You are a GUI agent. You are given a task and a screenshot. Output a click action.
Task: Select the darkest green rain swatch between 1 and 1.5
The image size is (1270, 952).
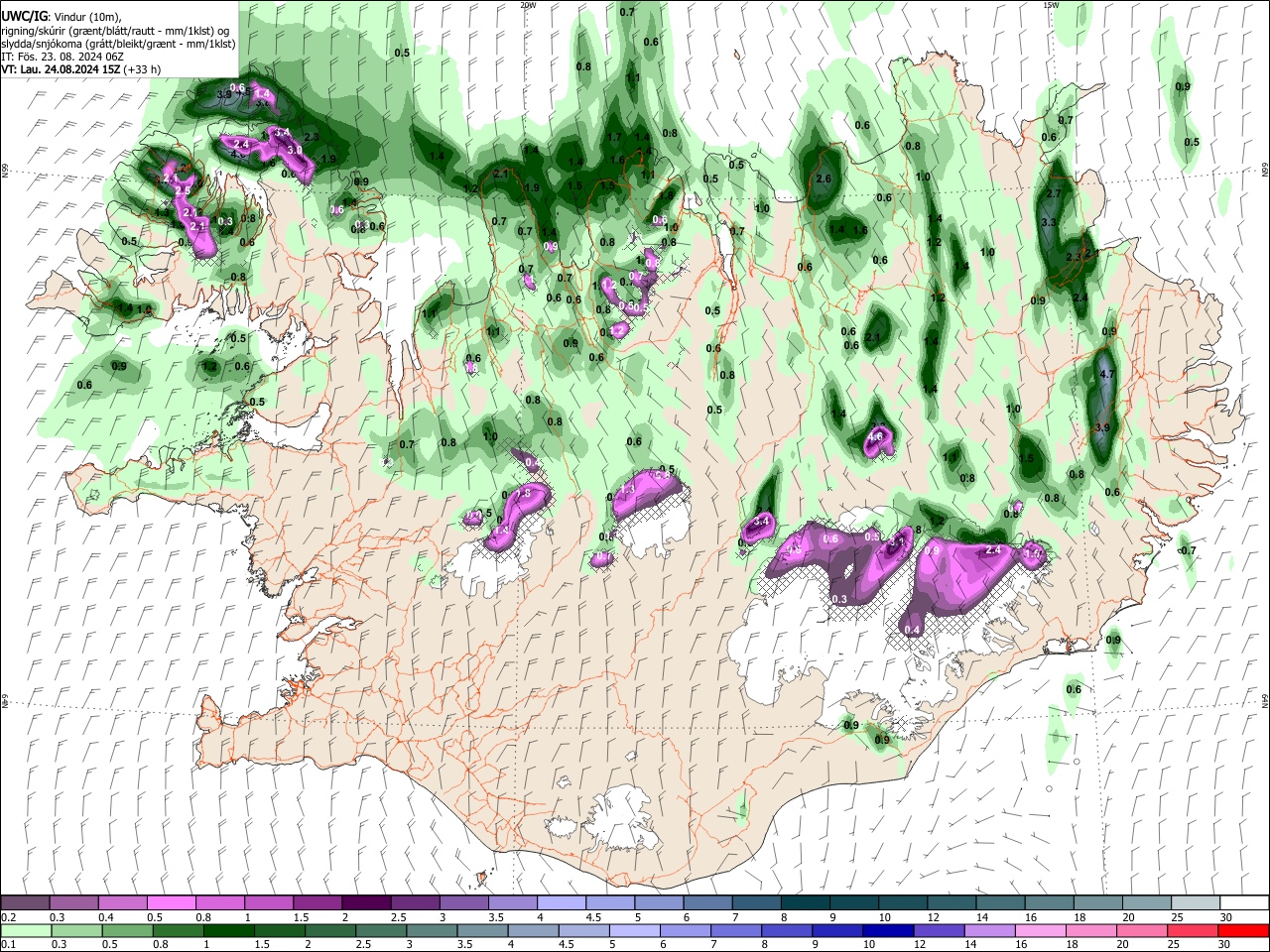228,930
